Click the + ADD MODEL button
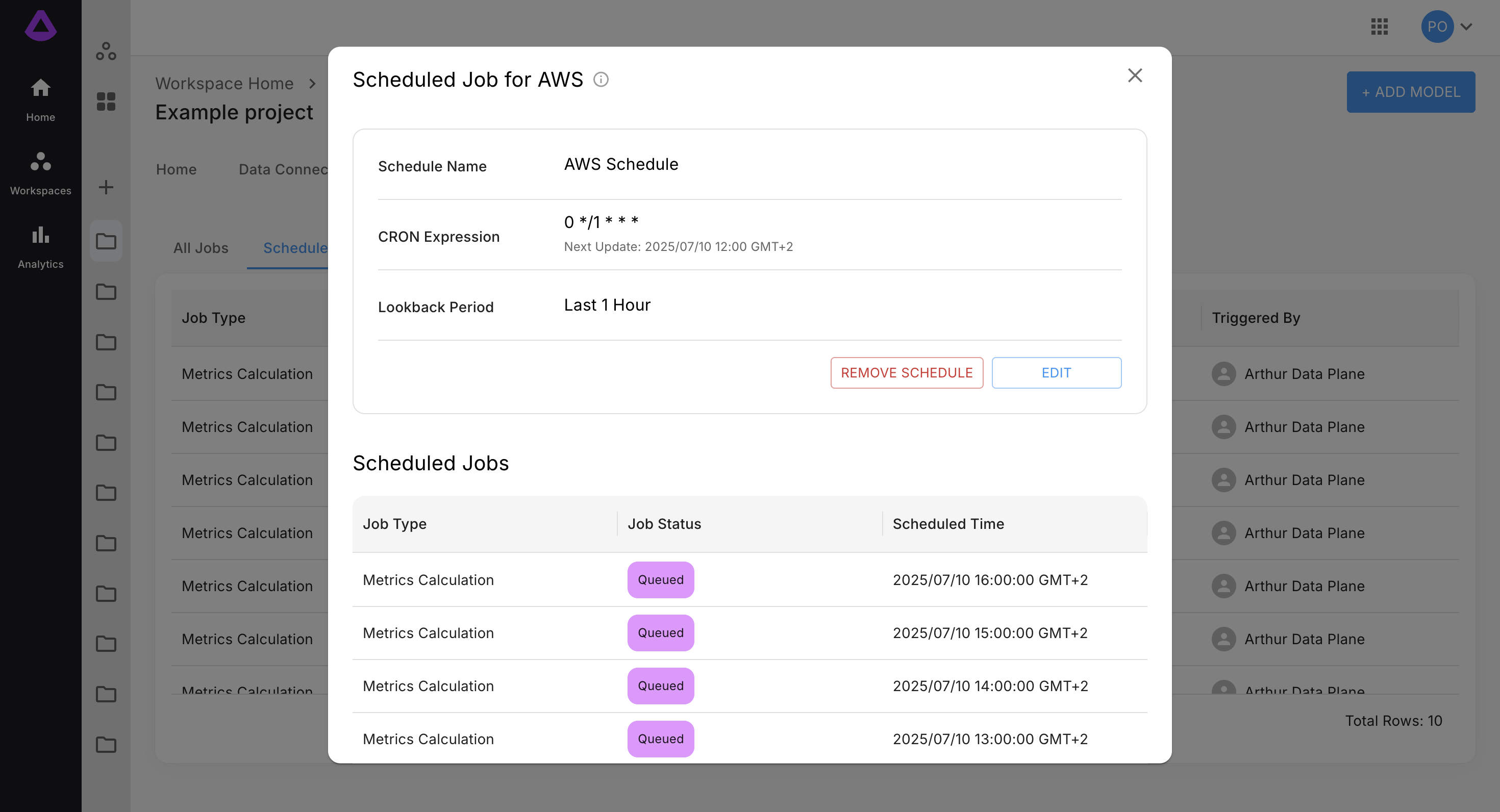Viewport: 1500px width, 812px height. pyautogui.click(x=1410, y=91)
